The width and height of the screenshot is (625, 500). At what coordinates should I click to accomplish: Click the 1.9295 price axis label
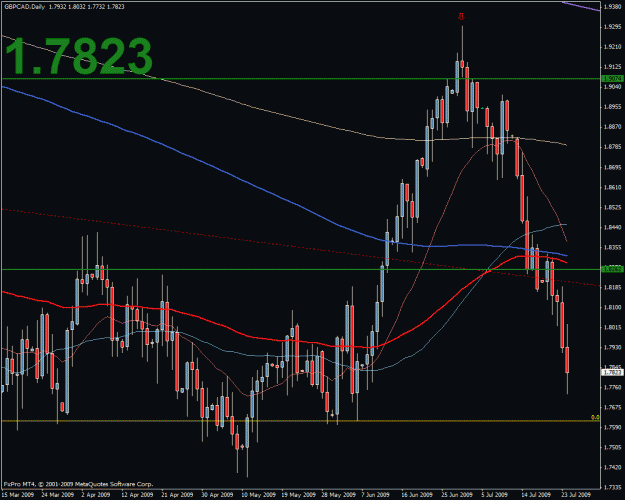pyautogui.click(x=613, y=27)
